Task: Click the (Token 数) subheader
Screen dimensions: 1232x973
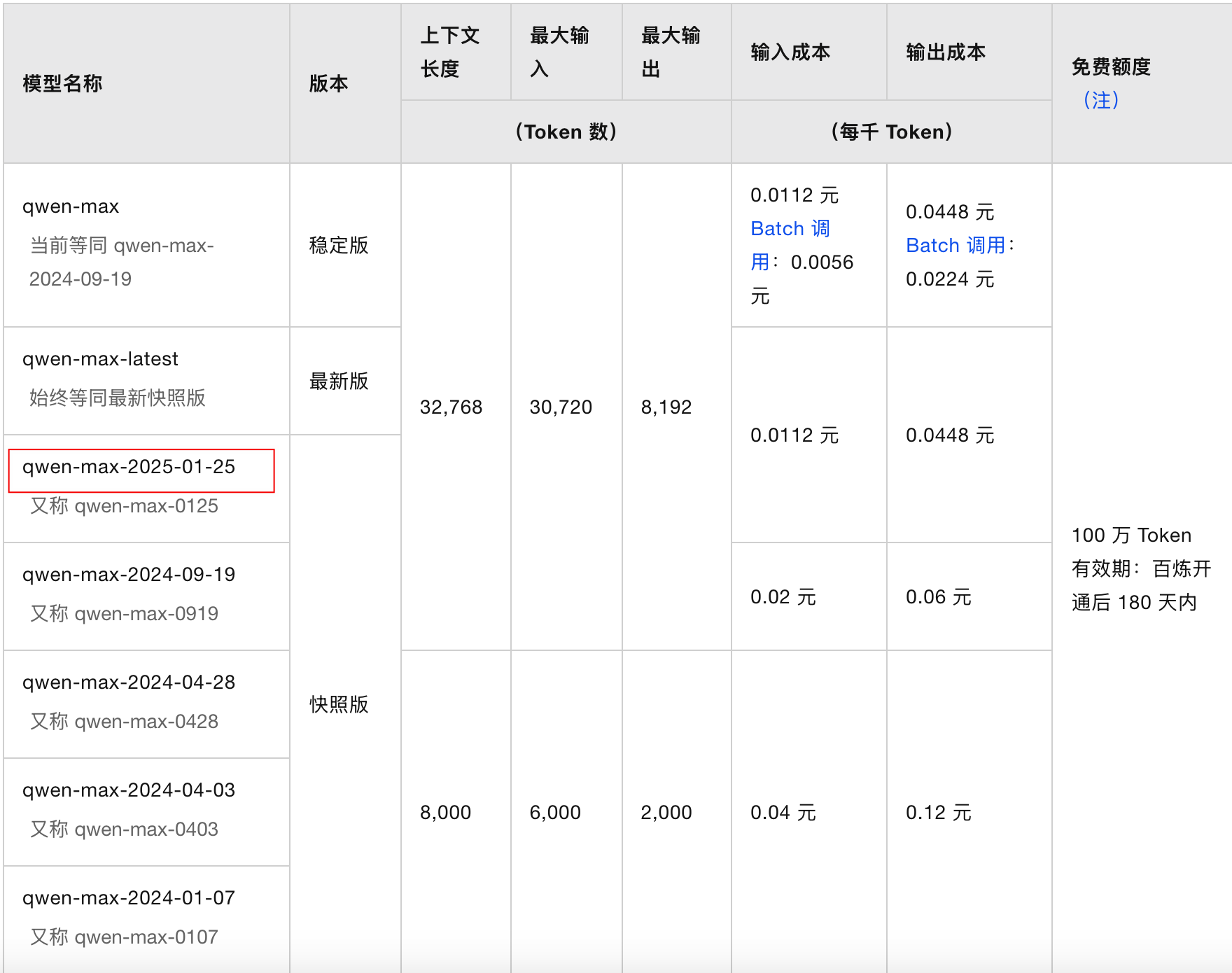Action: [x=566, y=132]
